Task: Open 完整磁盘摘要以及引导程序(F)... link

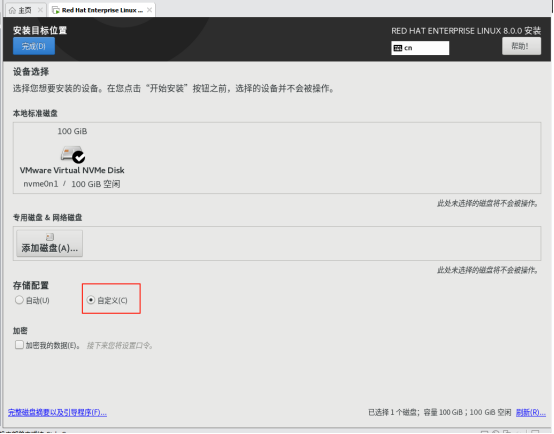Action: click(57, 412)
